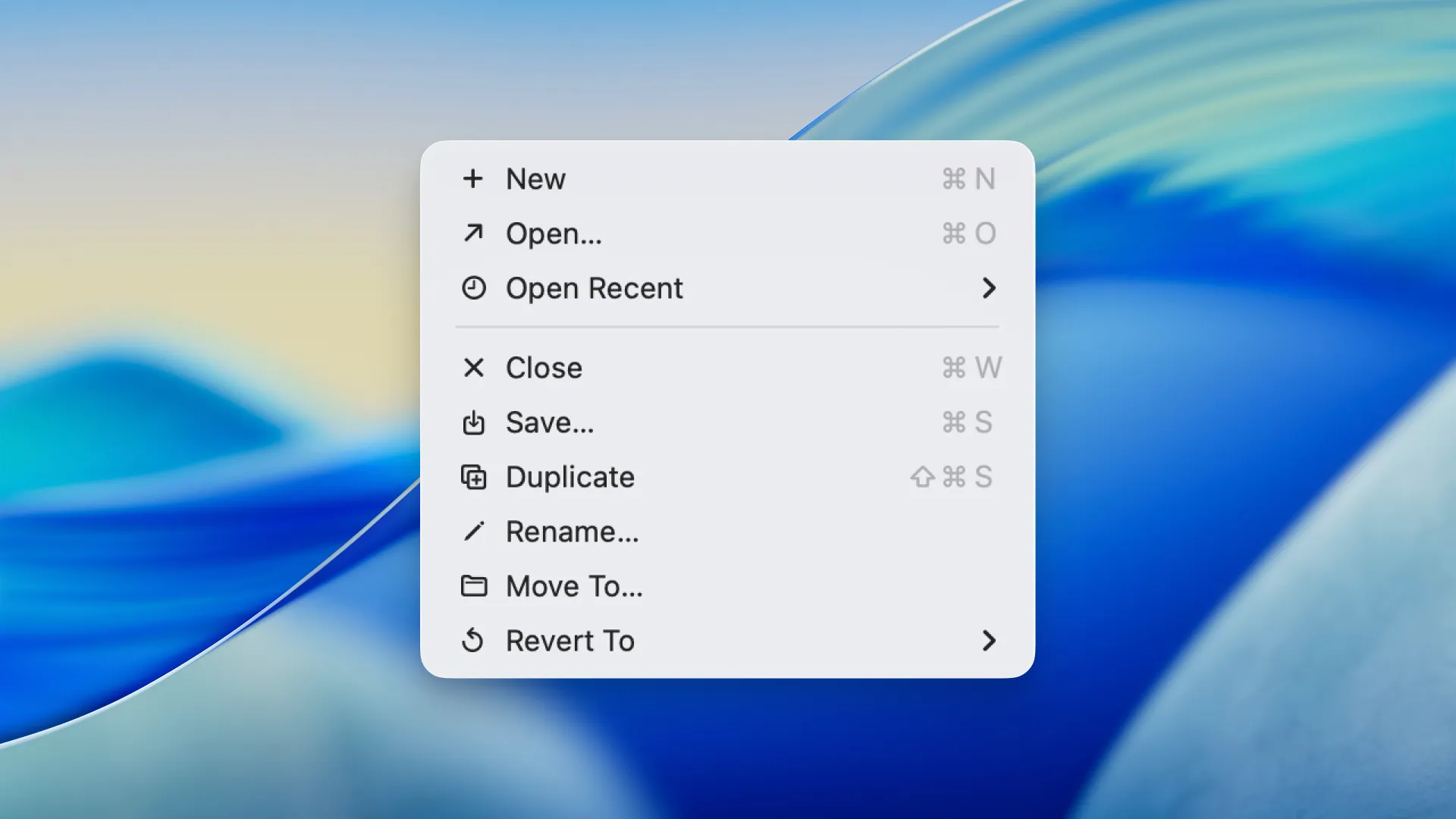The width and height of the screenshot is (1456, 819).
Task: Click the Command-N shortcut label
Action: (968, 179)
